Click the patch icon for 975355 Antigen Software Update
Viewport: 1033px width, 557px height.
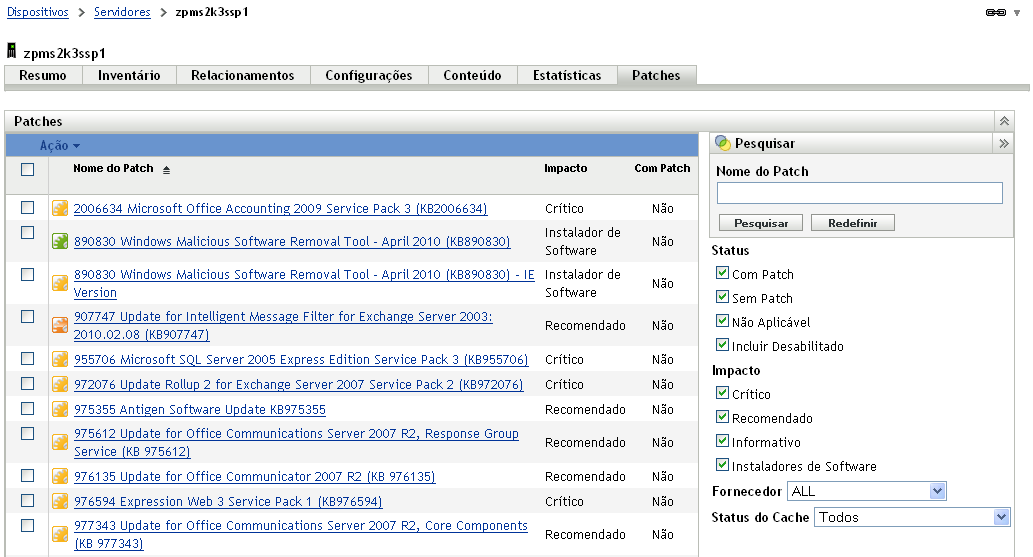tap(60, 409)
